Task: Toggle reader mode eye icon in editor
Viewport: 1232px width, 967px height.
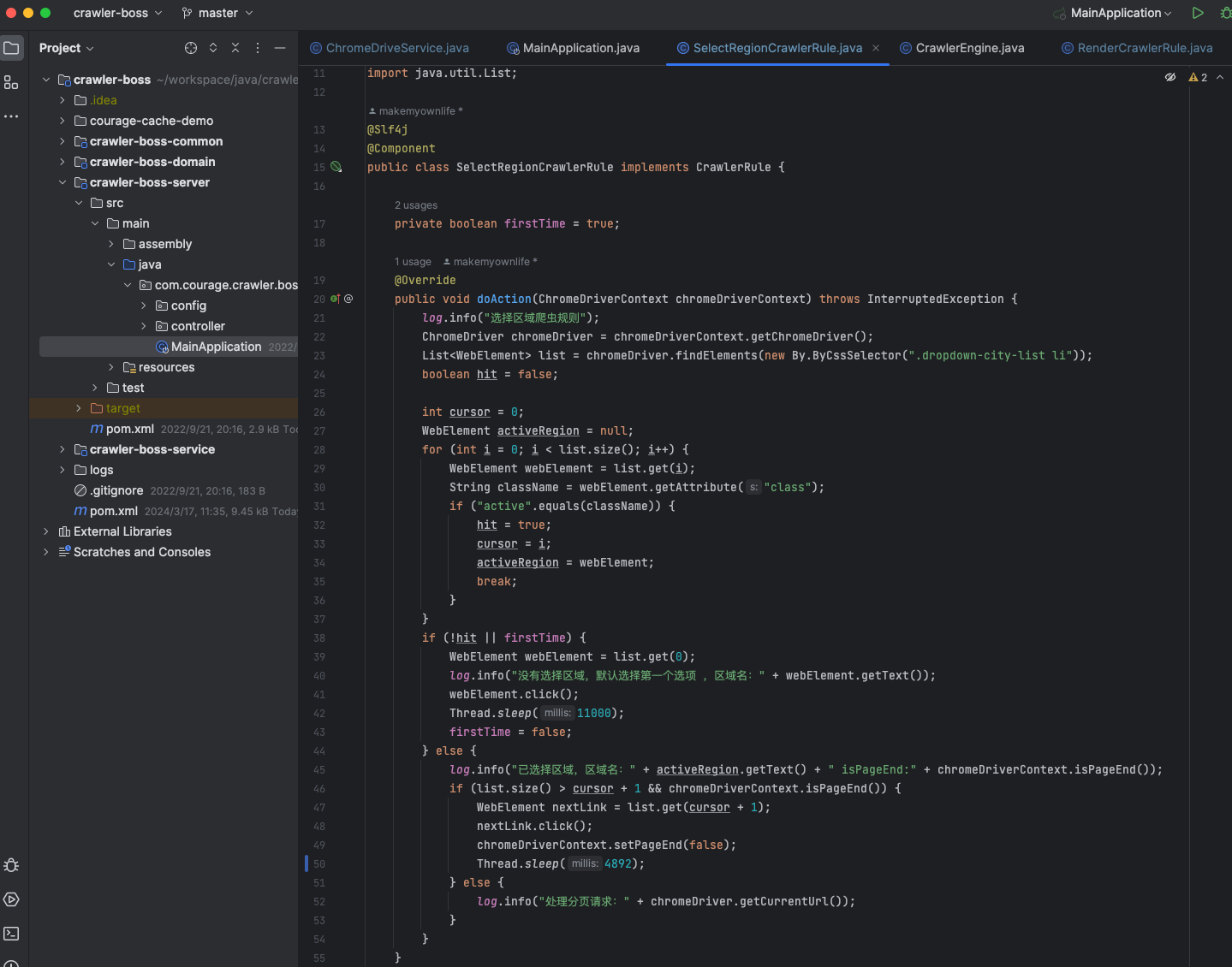Action: 1170,77
